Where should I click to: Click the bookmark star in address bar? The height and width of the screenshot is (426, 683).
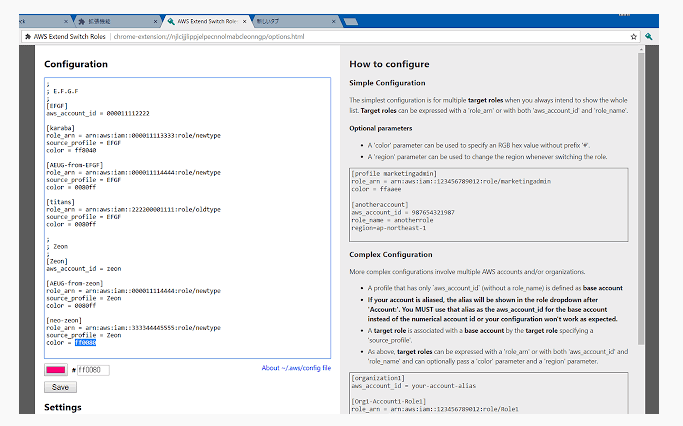633,36
